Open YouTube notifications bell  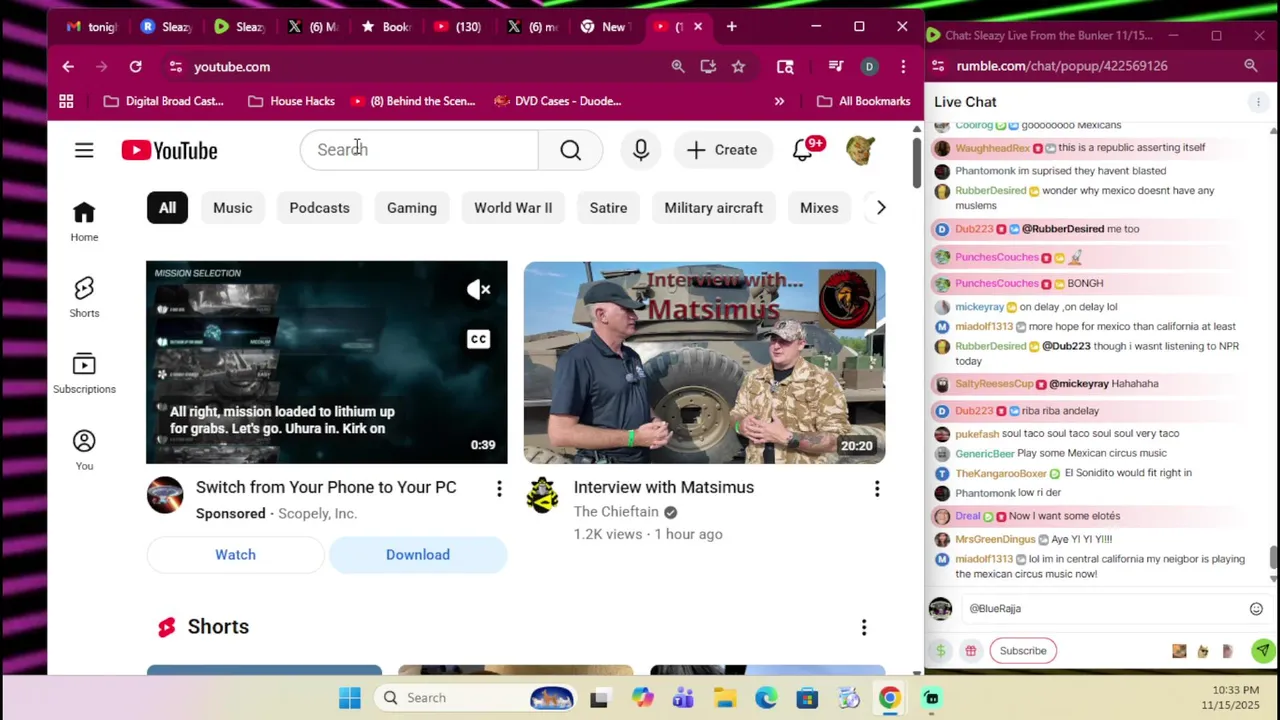tap(803, 150)
